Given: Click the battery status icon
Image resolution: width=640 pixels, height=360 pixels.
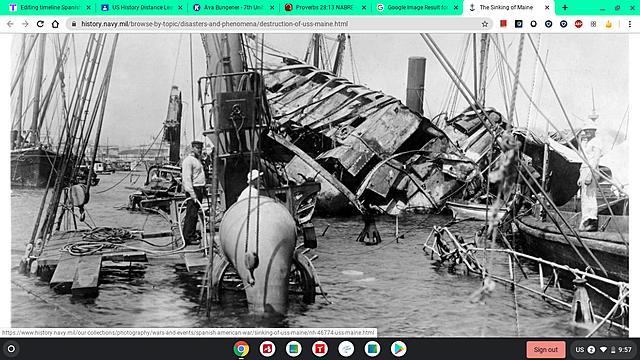Looking at the screenshot, I should (x=613, y=350).
